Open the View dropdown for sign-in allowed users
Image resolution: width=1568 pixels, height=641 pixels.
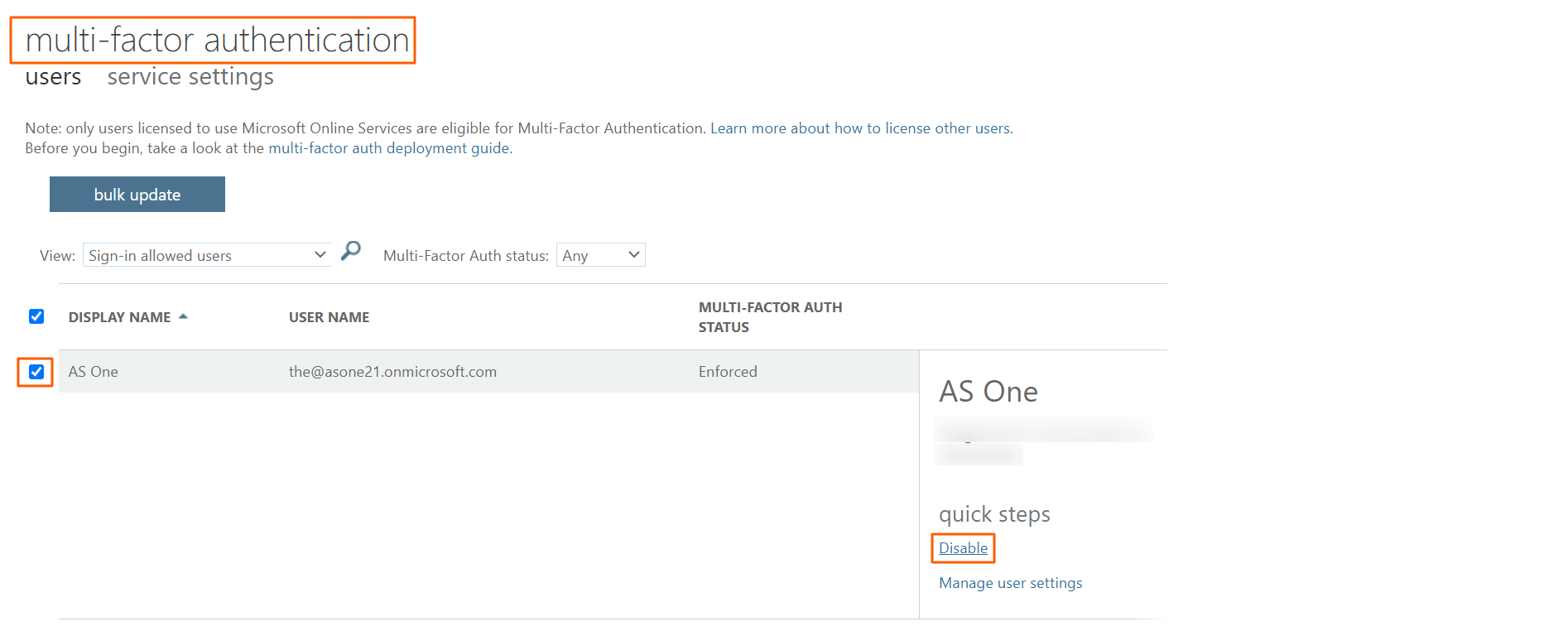206,255
